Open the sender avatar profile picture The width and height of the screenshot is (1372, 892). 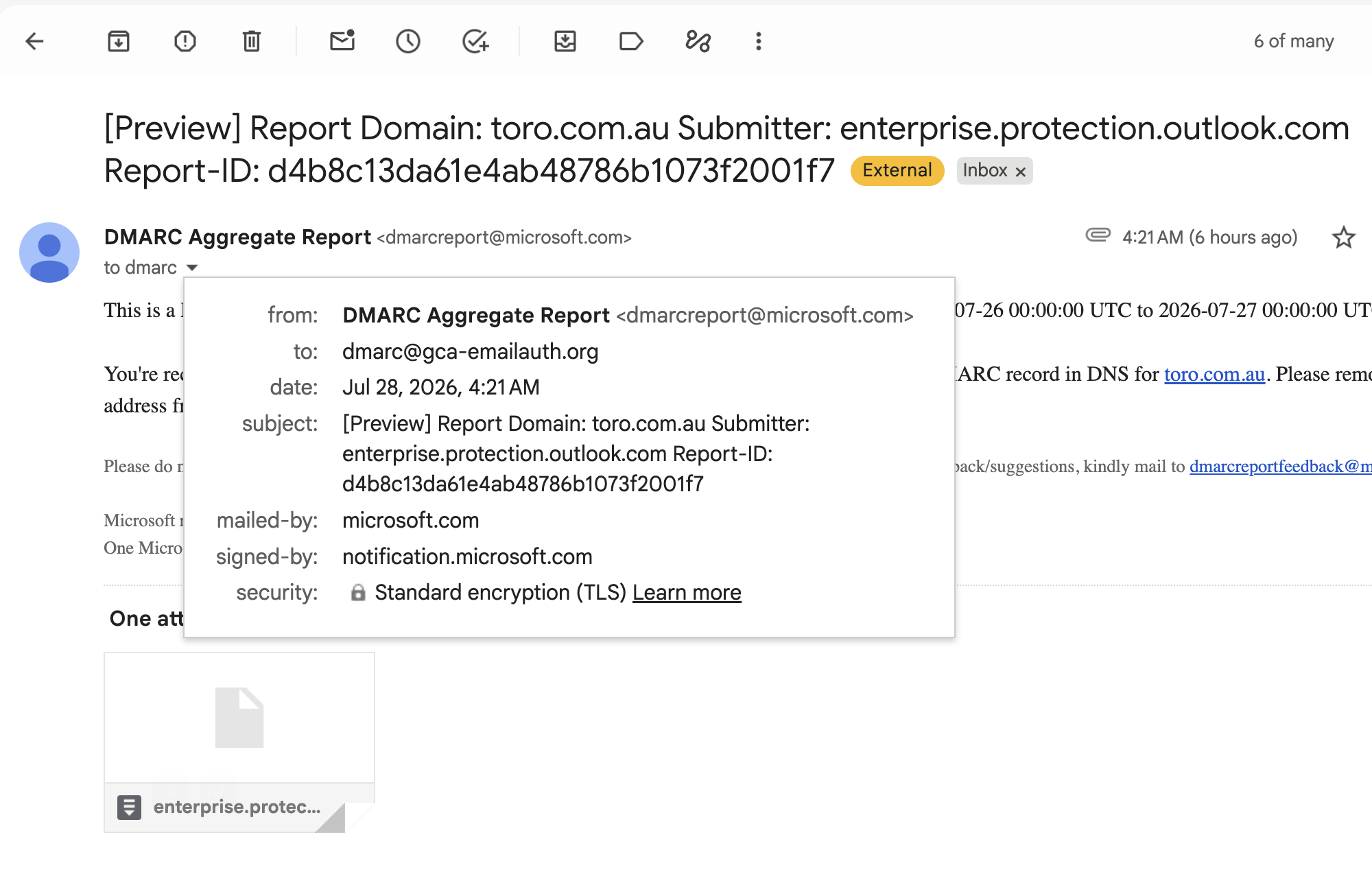(49, 252)
